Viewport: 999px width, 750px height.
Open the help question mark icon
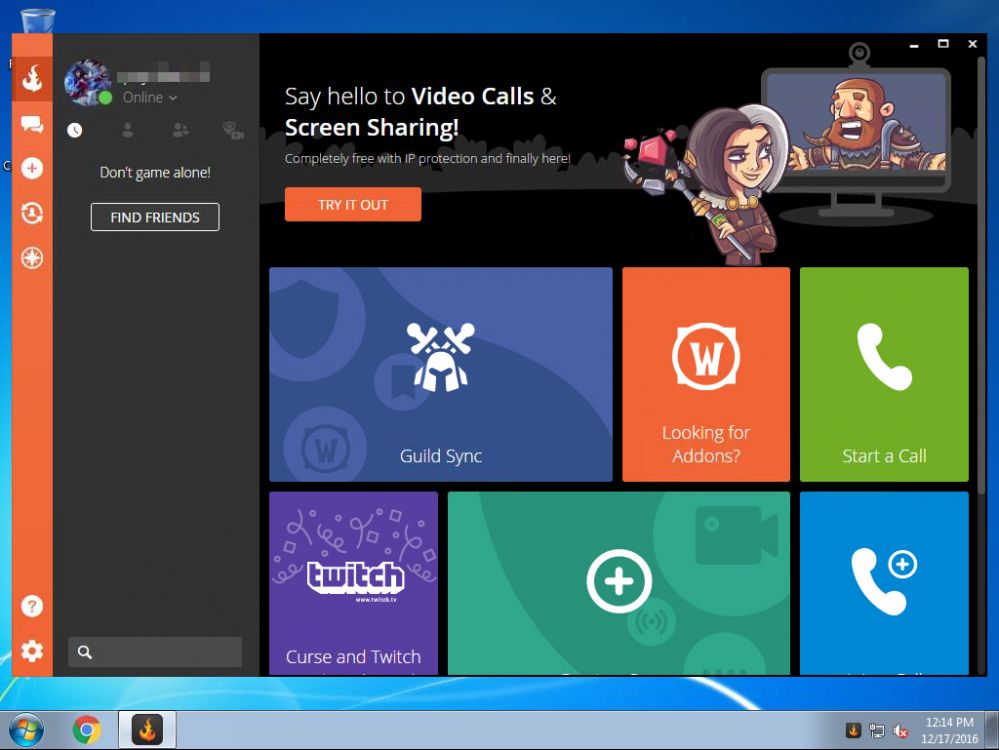point(32,606)
